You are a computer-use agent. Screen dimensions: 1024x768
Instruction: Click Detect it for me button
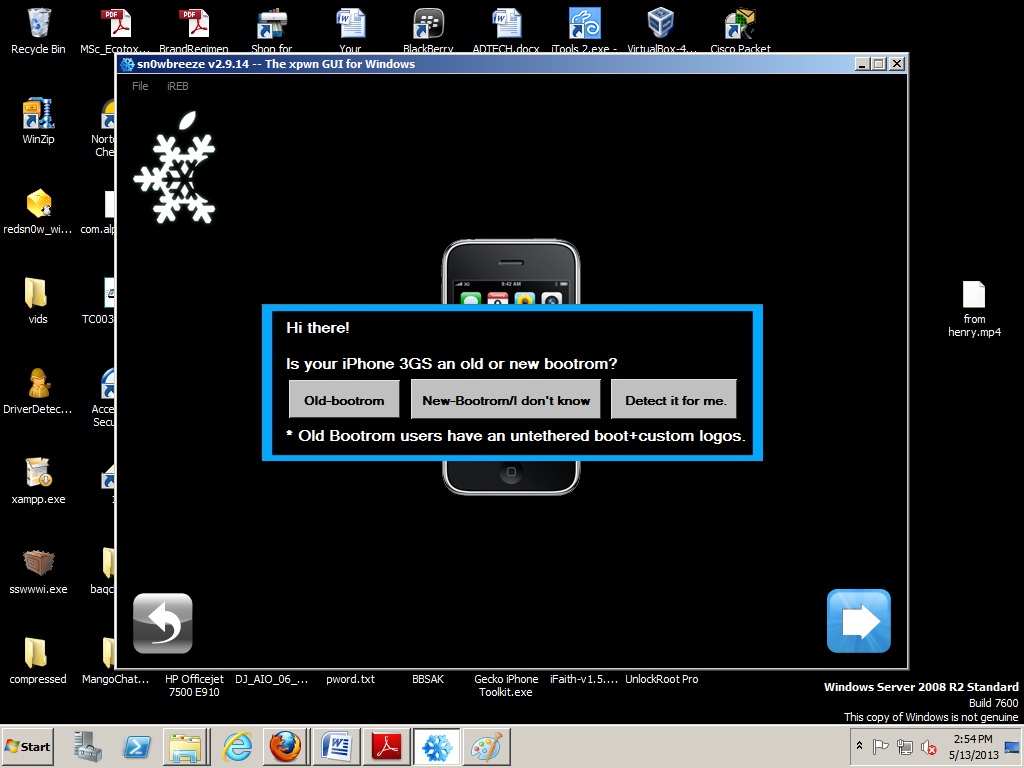[674, 400]
